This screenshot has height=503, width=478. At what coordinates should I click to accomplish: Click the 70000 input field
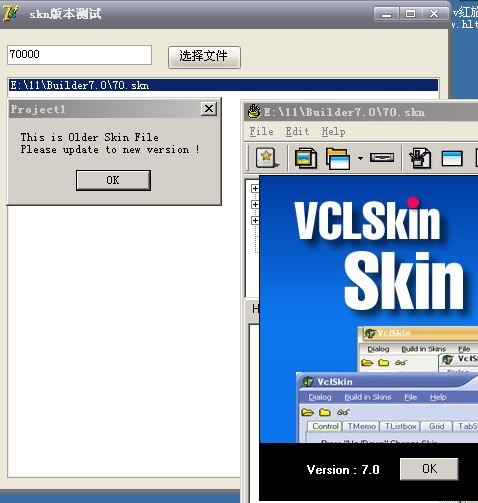pos(79,55)
